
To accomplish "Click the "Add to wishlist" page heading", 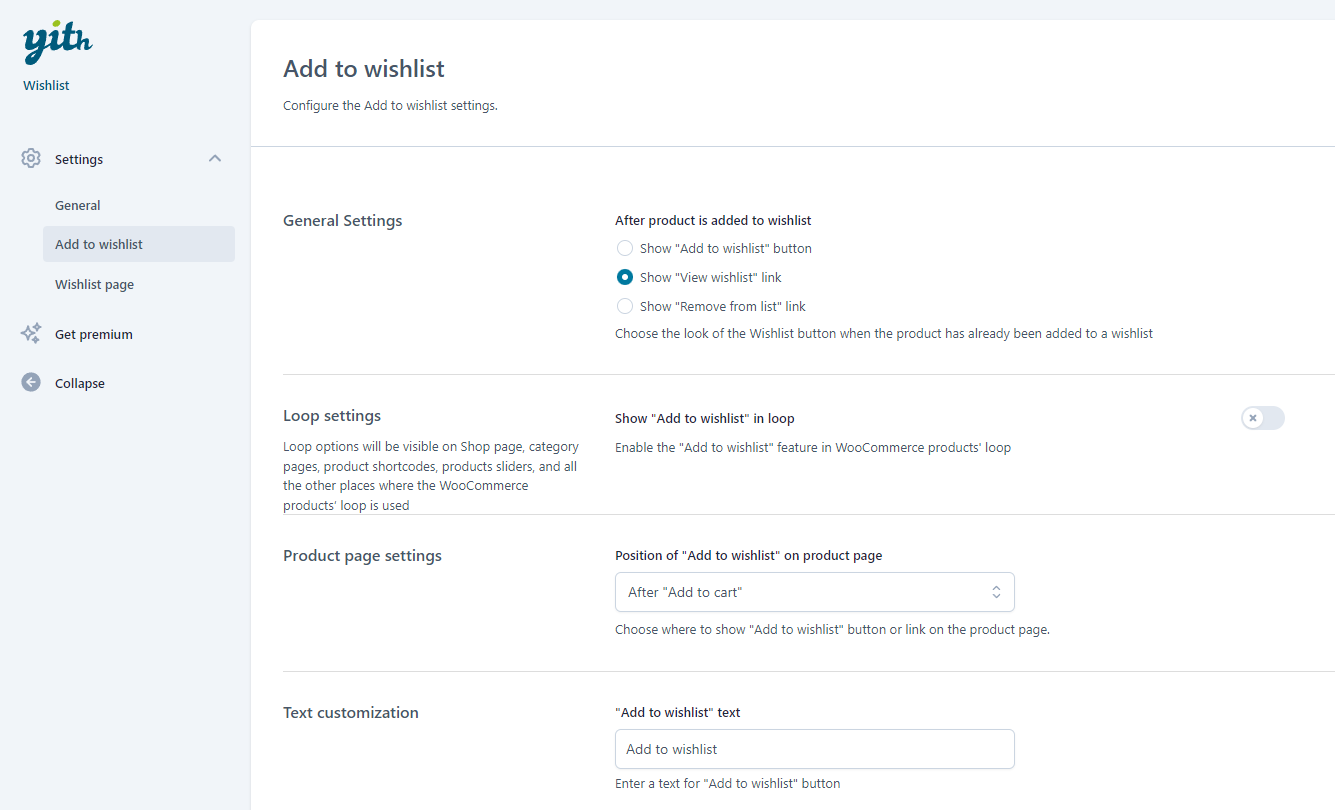I will [364, 69].
